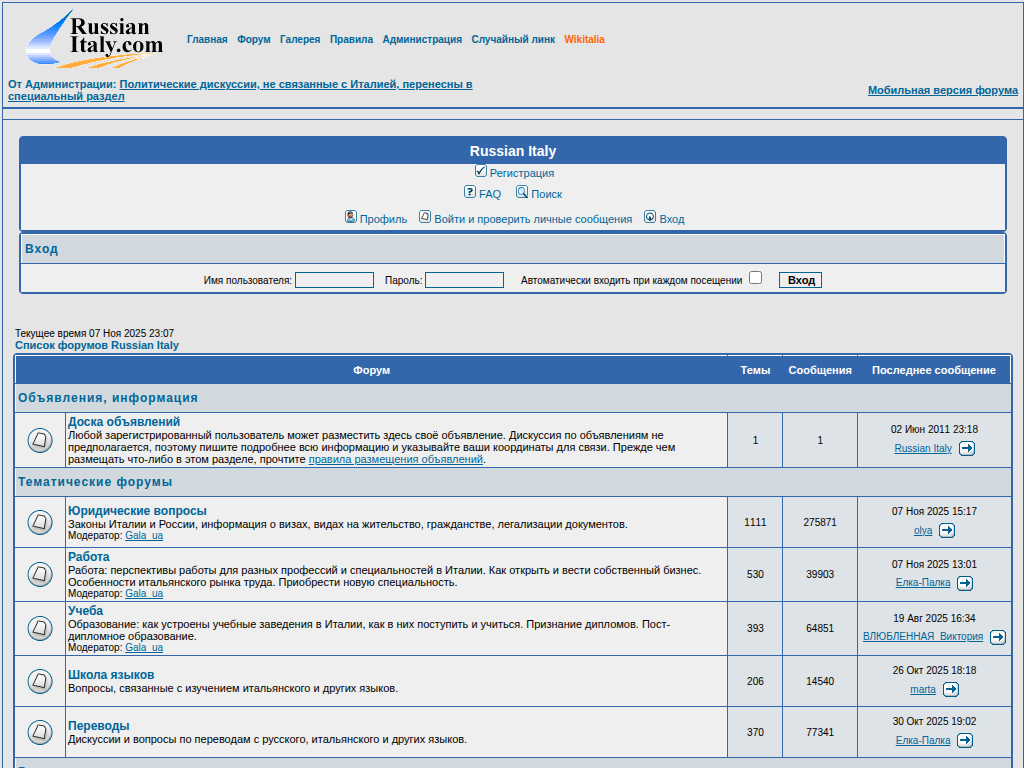Open latest post arrow for Юридические вопросы

[x=947, y=531]
